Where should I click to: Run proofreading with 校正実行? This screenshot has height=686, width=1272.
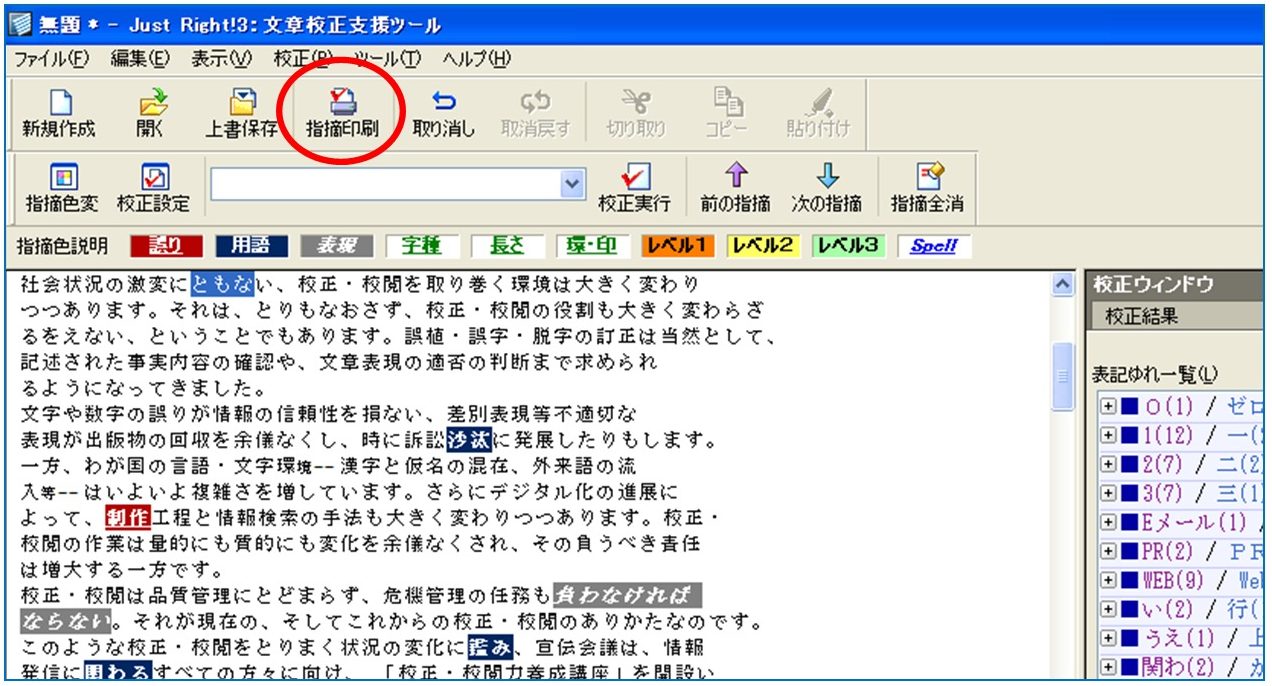pyautogui.click(x=635, y=188)
